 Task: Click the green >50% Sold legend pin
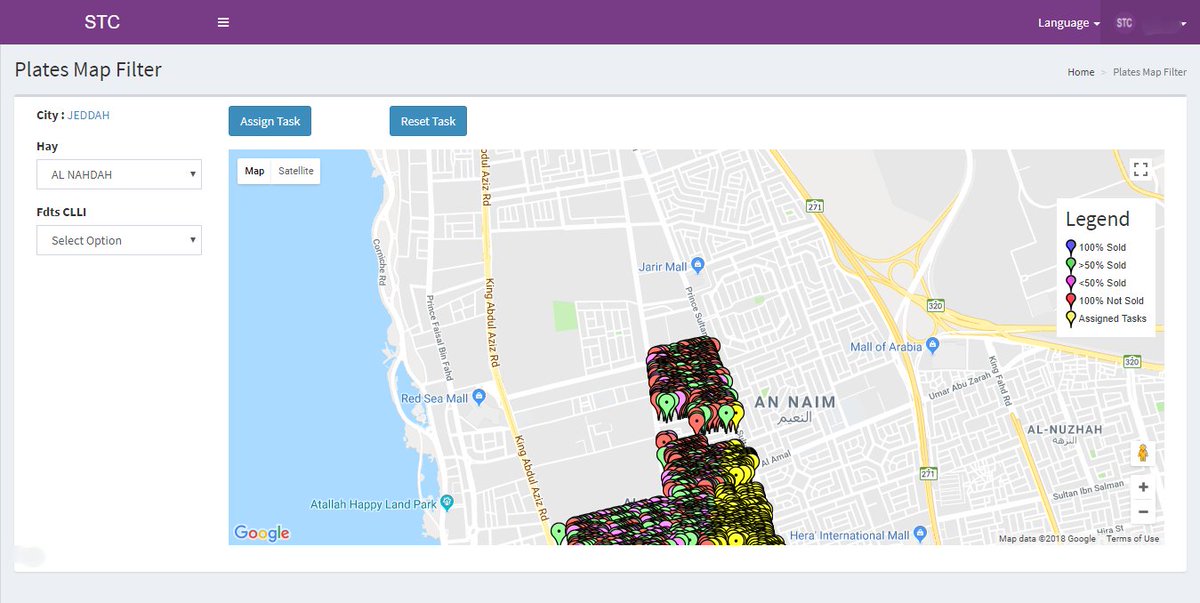pos(1071,265)
